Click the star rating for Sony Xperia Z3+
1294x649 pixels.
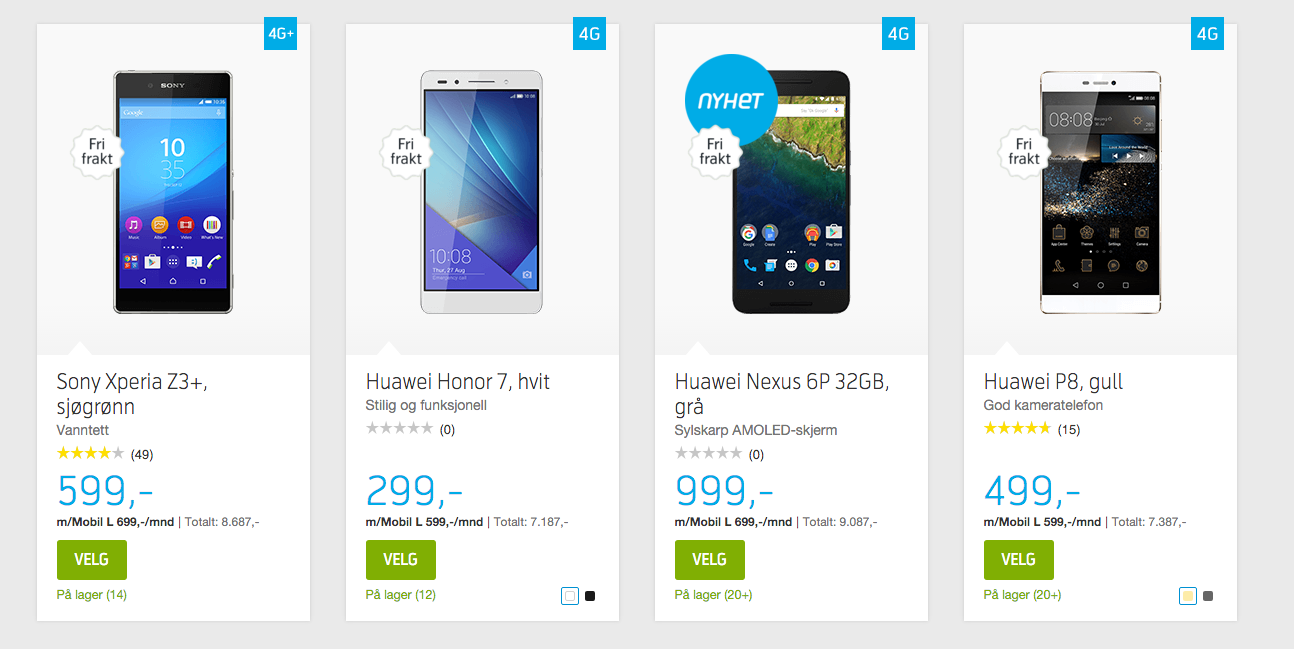(x=90, y=453)
